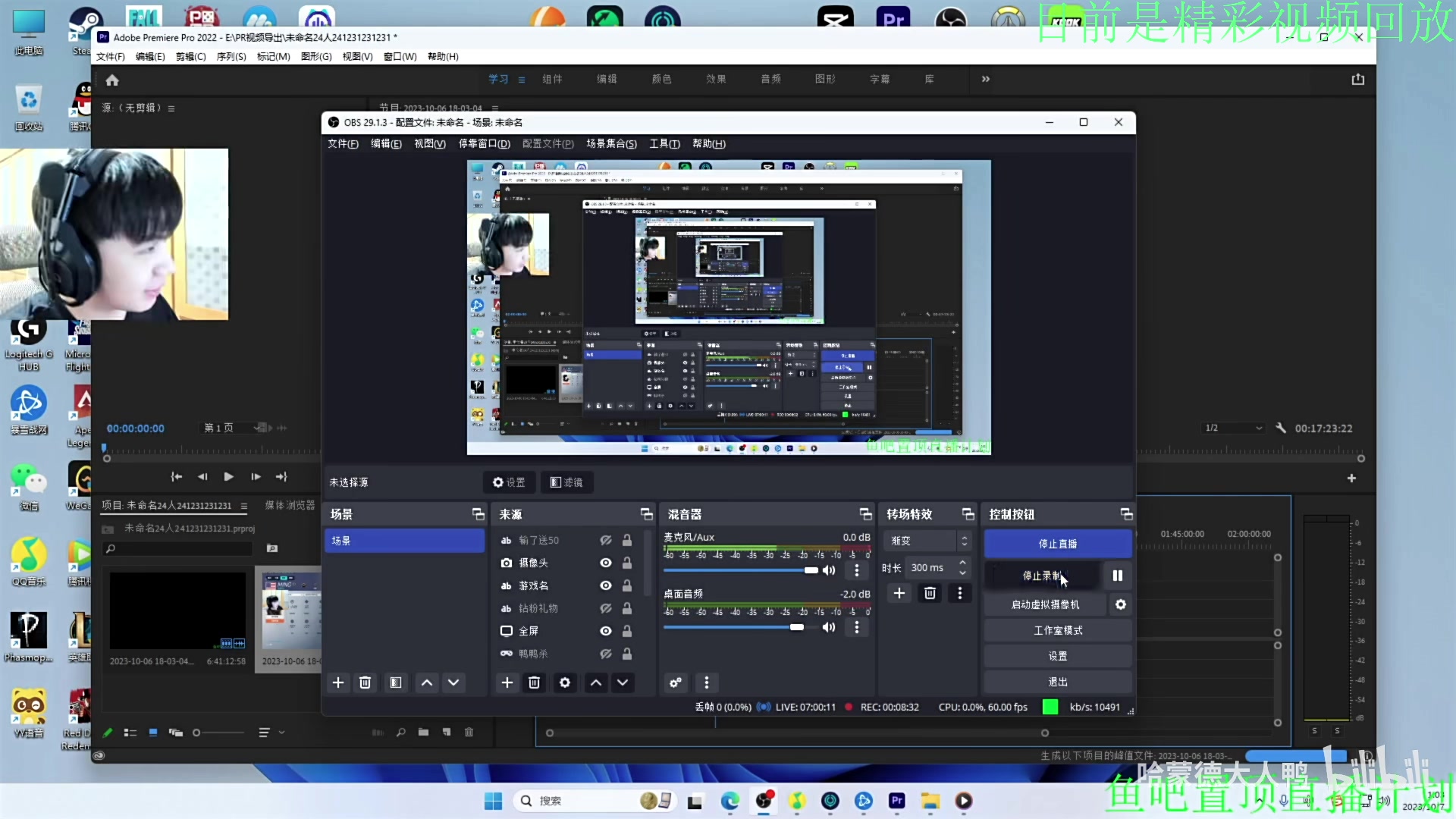
Task: Switch to Premiere 编辑 workspace tab
Action: click(x=607, y=79)
